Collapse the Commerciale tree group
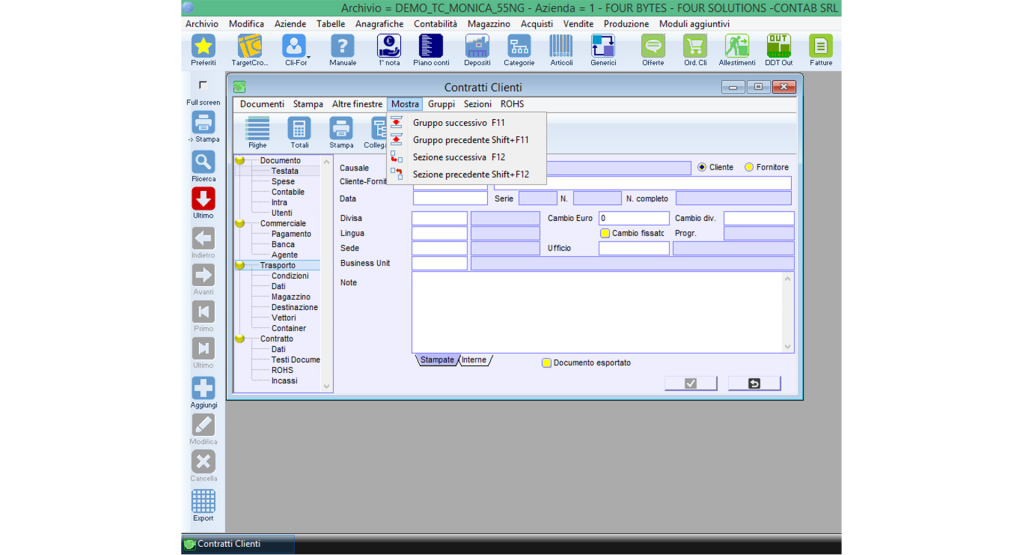The height and width of the screenshot is (555, 1024). pyautogui.click(x=240, y=223)
